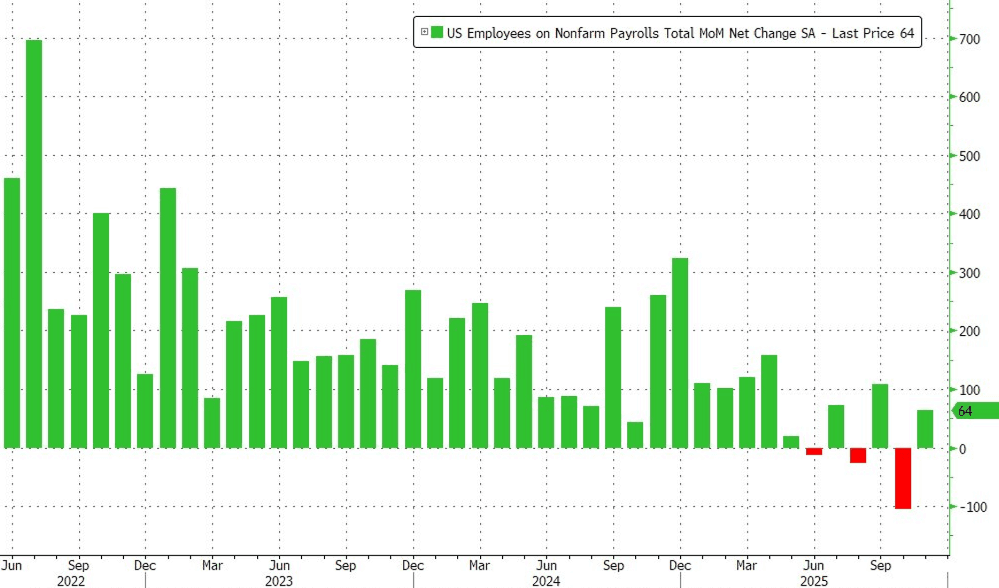
Task: Click the 500 tick label on the y-axis
Action: 967,156
